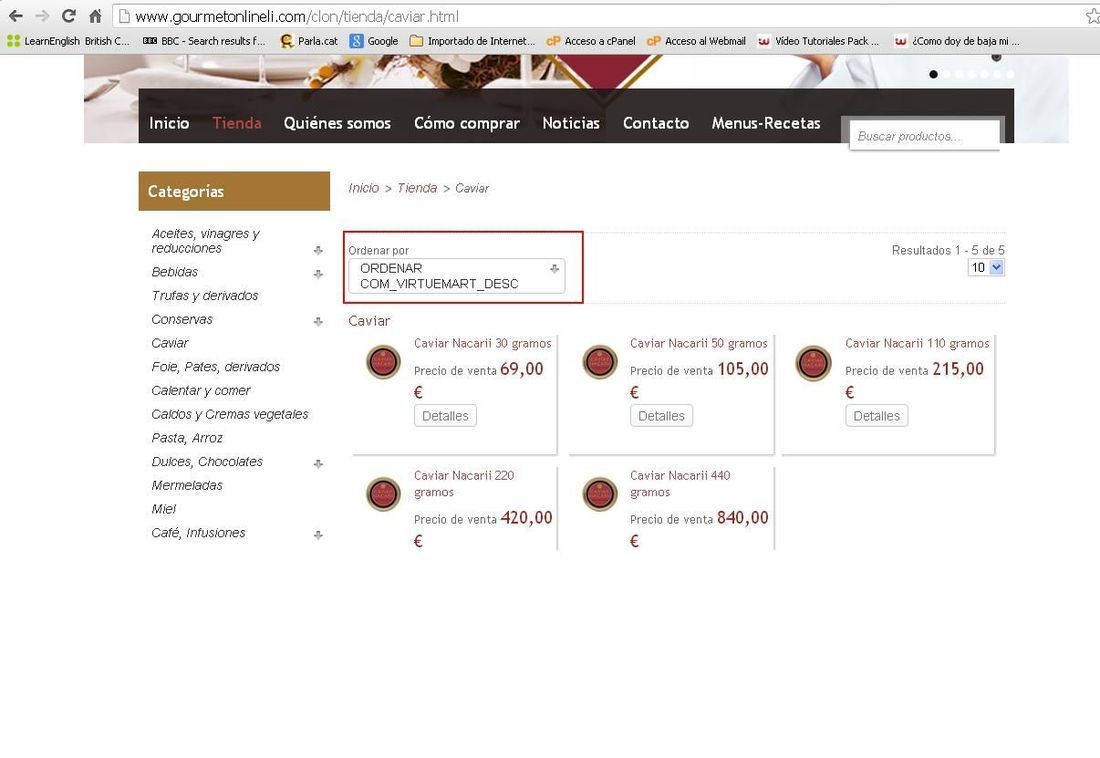Click the address bar URL field
Screen dimensions: 1100x758
click(x=596, y=16)
